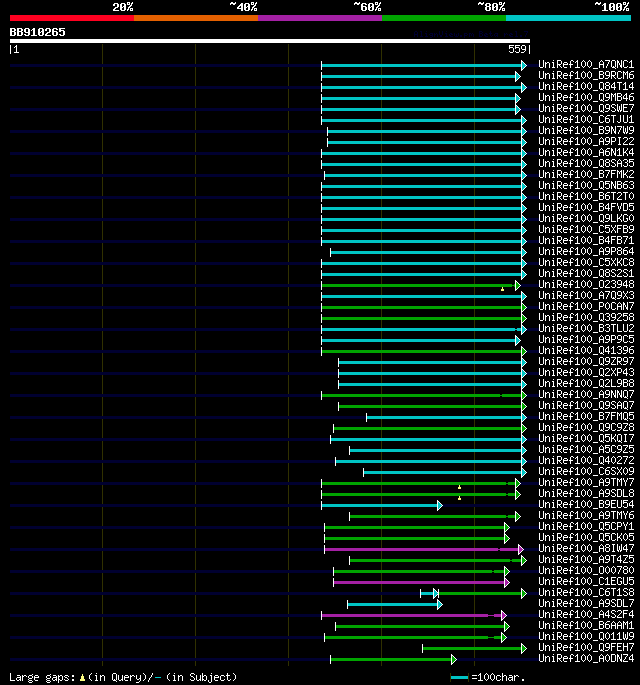The height and width of the screenshot is (685, 640).
Task: Choose the UniRef100_Q2L9B8 label
Action: [x=586, y=383]
